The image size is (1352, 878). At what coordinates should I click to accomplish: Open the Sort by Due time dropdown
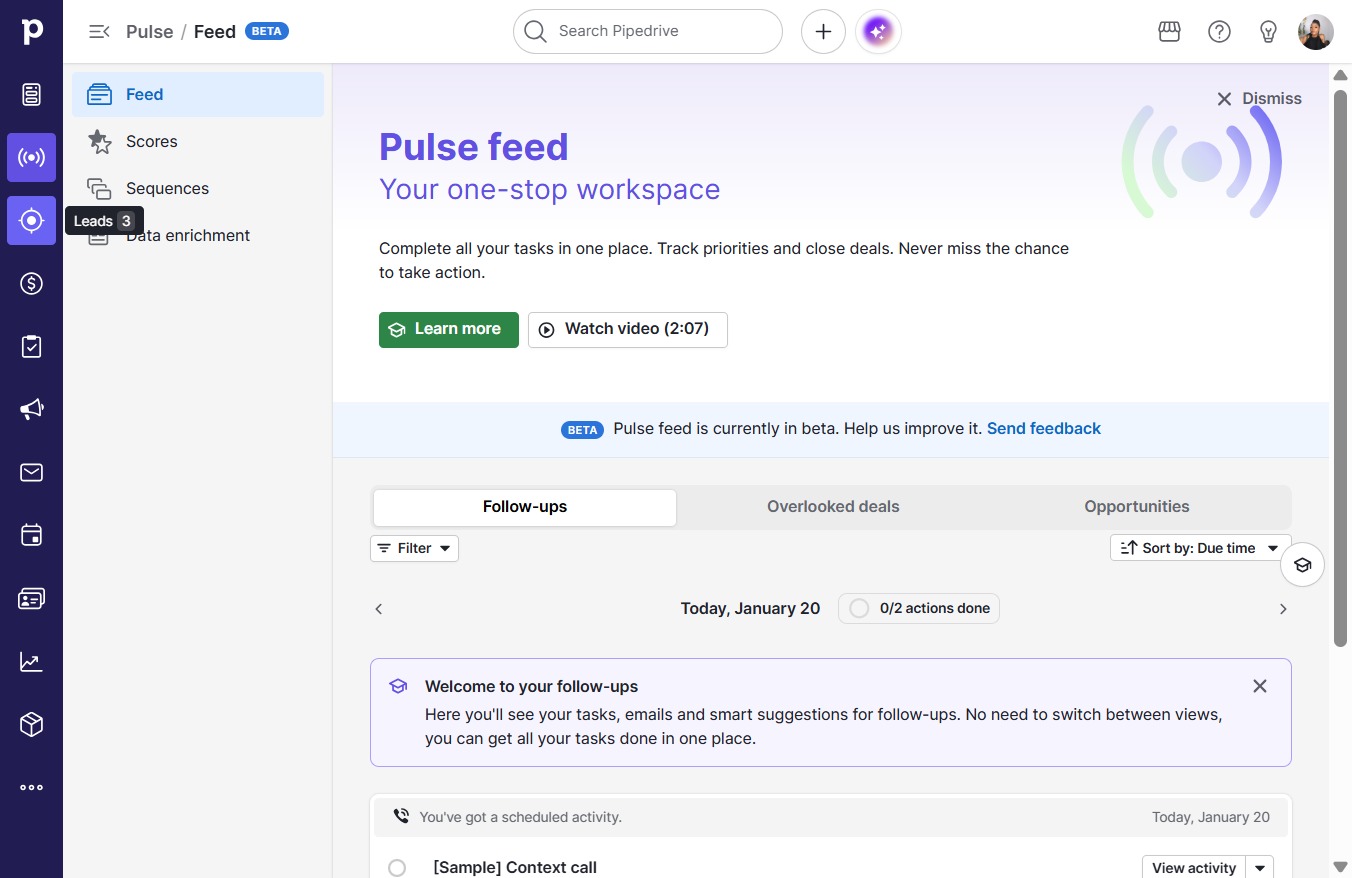pyautogui.click(x=1200, y=548)
